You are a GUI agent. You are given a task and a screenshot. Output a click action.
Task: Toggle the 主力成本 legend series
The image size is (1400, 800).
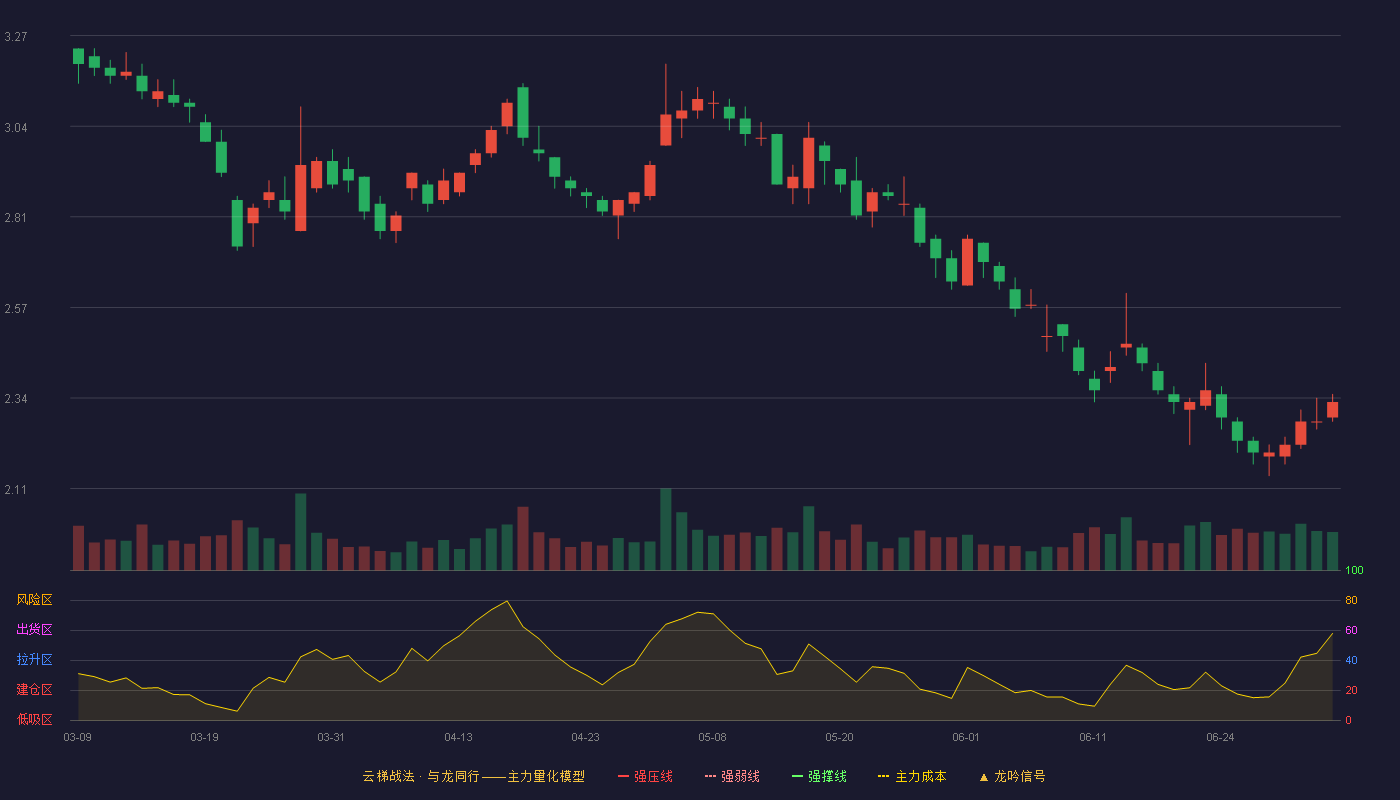[912, 776]
